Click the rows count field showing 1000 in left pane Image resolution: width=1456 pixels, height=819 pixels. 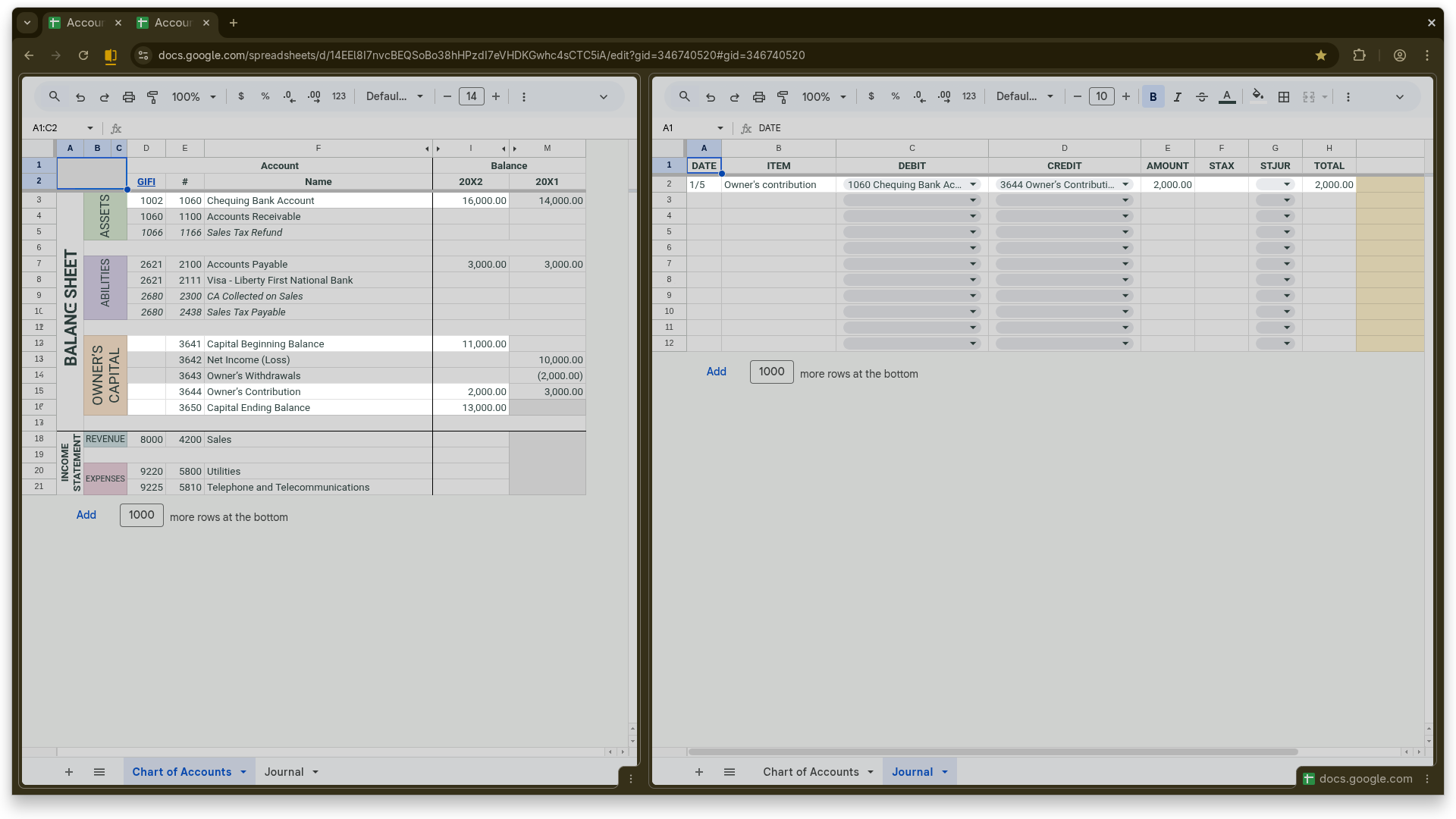click(x=142, y=515)
